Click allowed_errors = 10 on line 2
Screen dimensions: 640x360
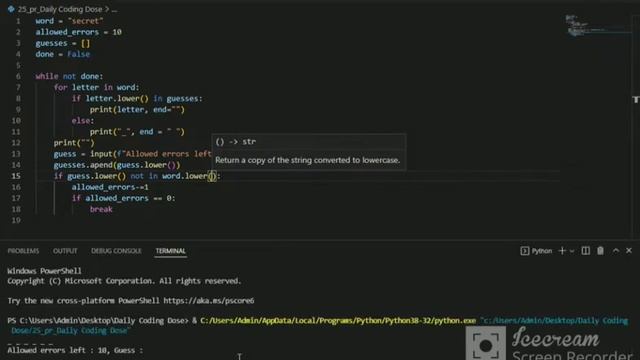coord(78,32)
